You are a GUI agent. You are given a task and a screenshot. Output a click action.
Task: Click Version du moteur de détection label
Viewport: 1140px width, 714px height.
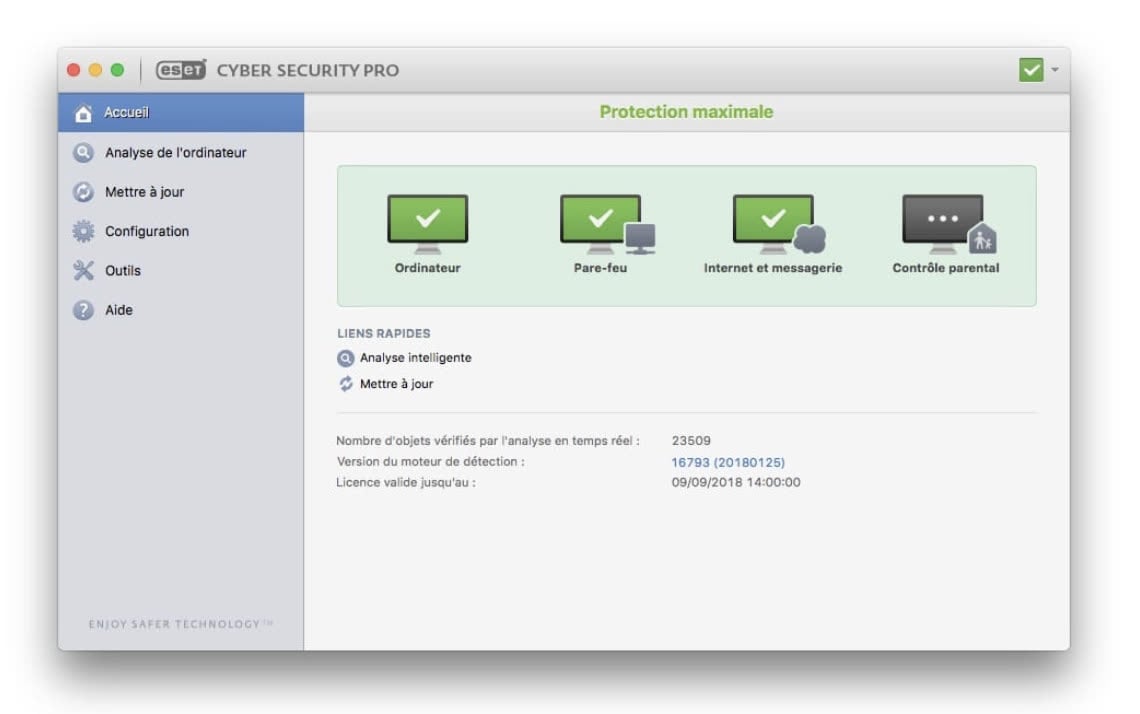430,462
